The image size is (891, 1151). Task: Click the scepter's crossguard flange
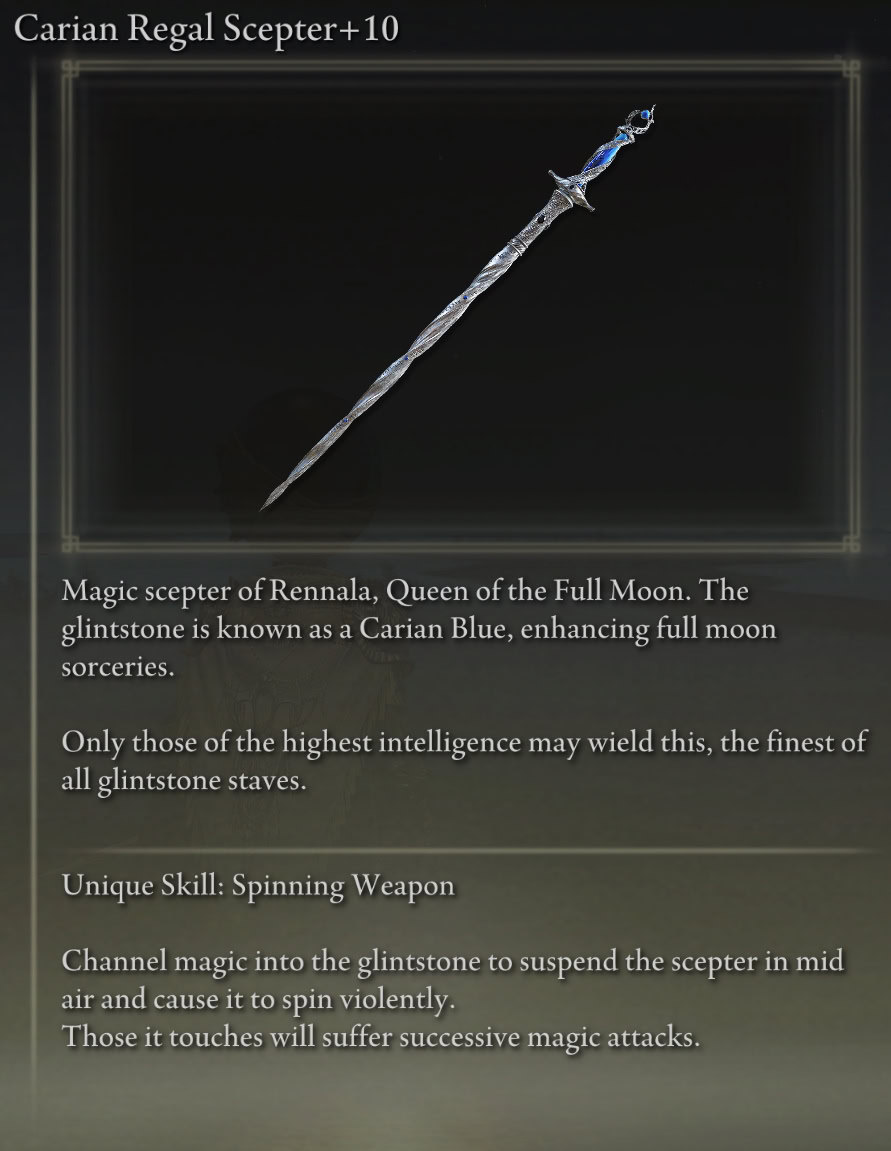pyautogui.click(x=571, y=191)
